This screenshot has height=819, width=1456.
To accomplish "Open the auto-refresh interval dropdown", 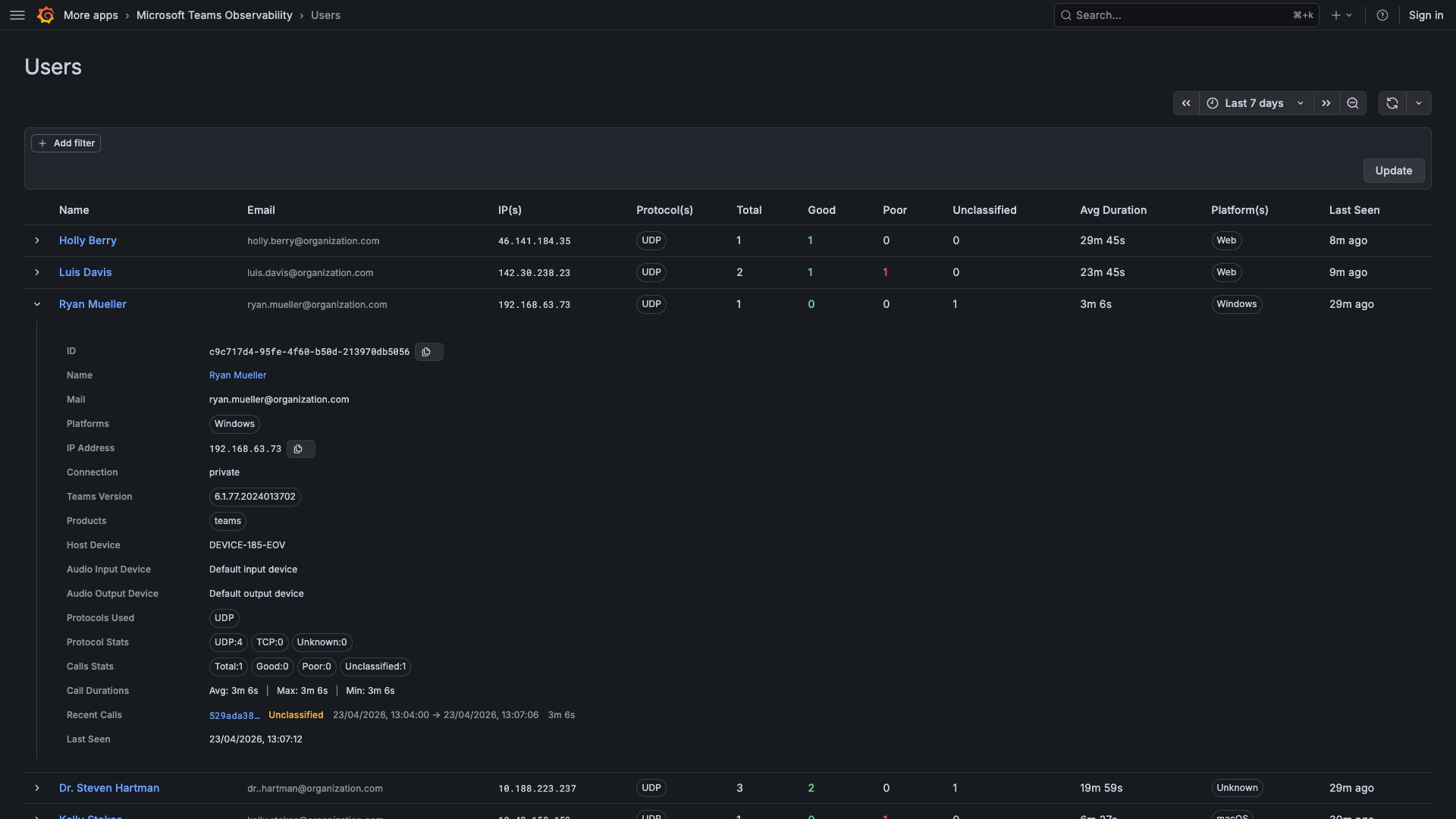I will tap(1419, 103).
